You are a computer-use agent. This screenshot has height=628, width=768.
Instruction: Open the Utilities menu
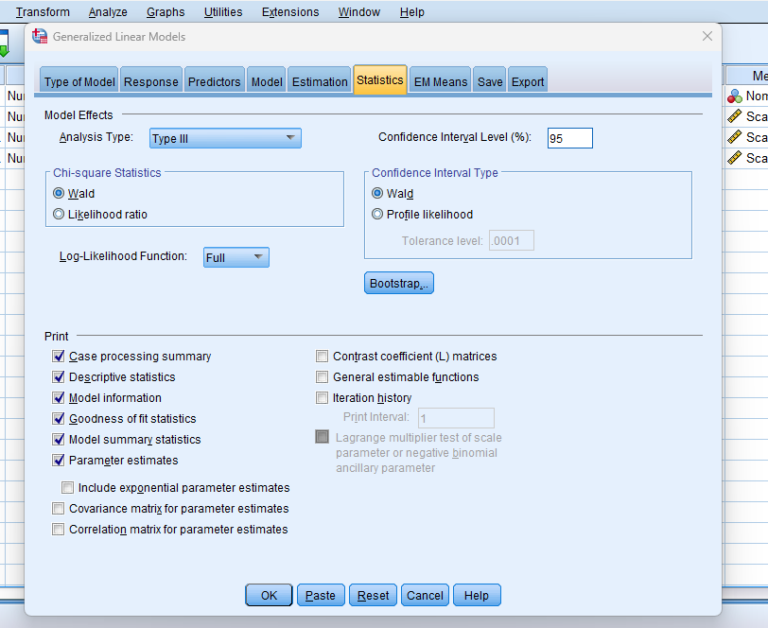[x=223, y=12]
